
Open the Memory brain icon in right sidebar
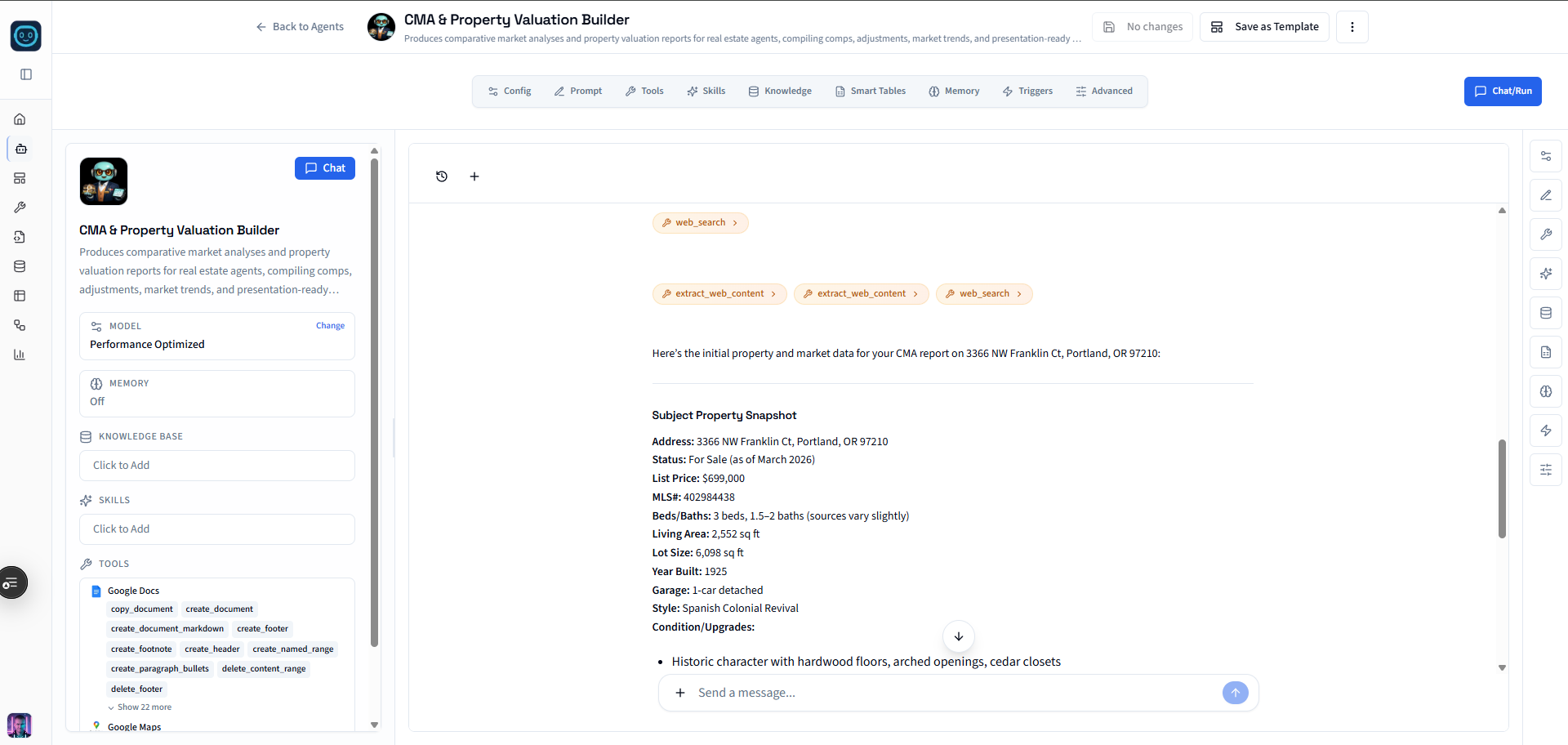pos(1546,391)
